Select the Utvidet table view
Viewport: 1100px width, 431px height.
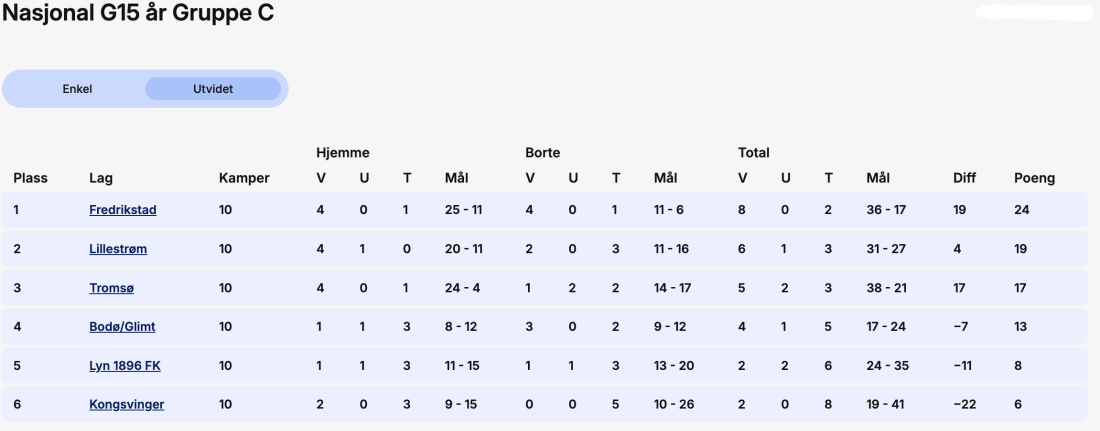click(x=213, y=89)
